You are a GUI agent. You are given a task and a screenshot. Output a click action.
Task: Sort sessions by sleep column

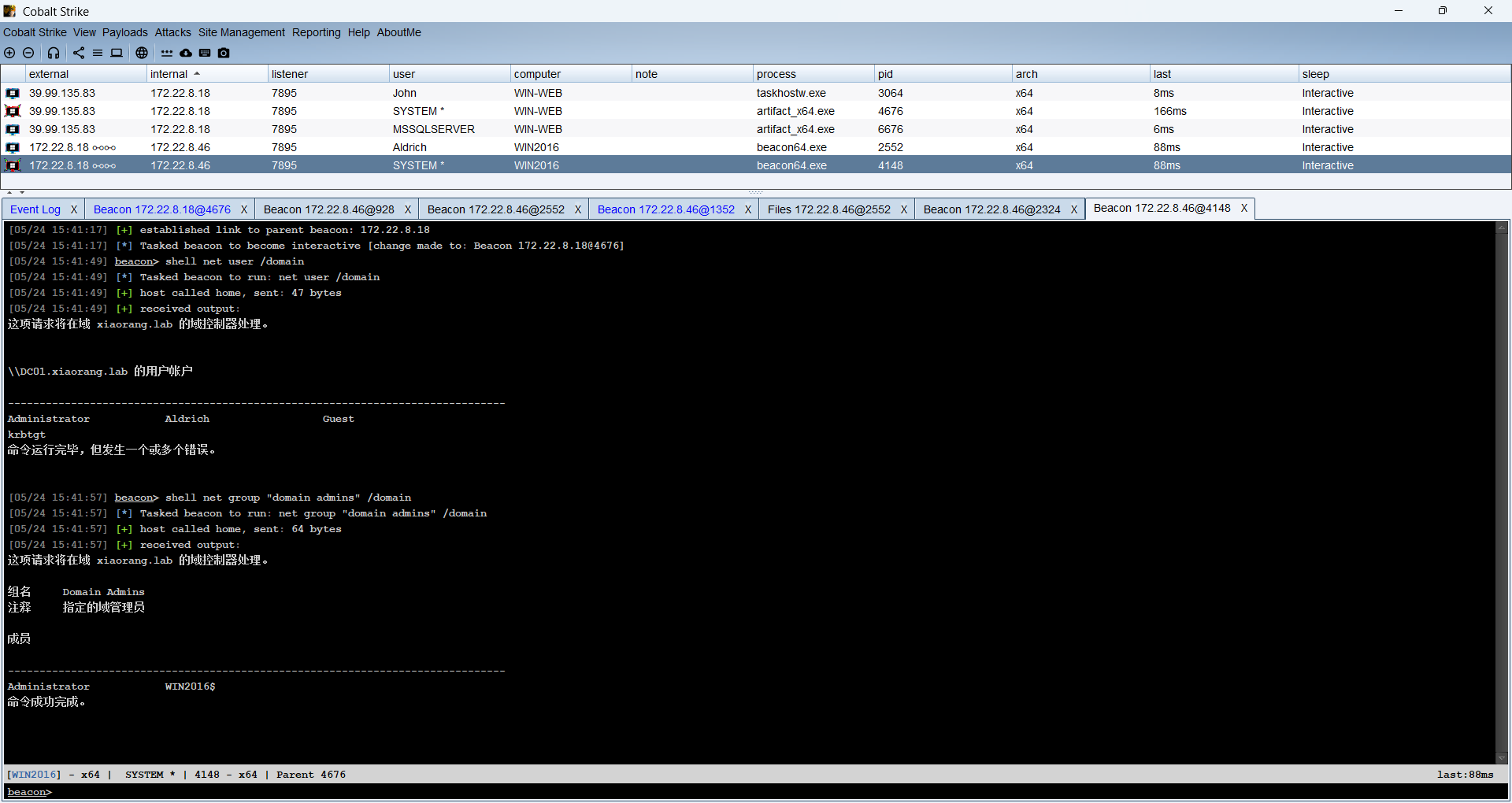tap(1405, 74)
